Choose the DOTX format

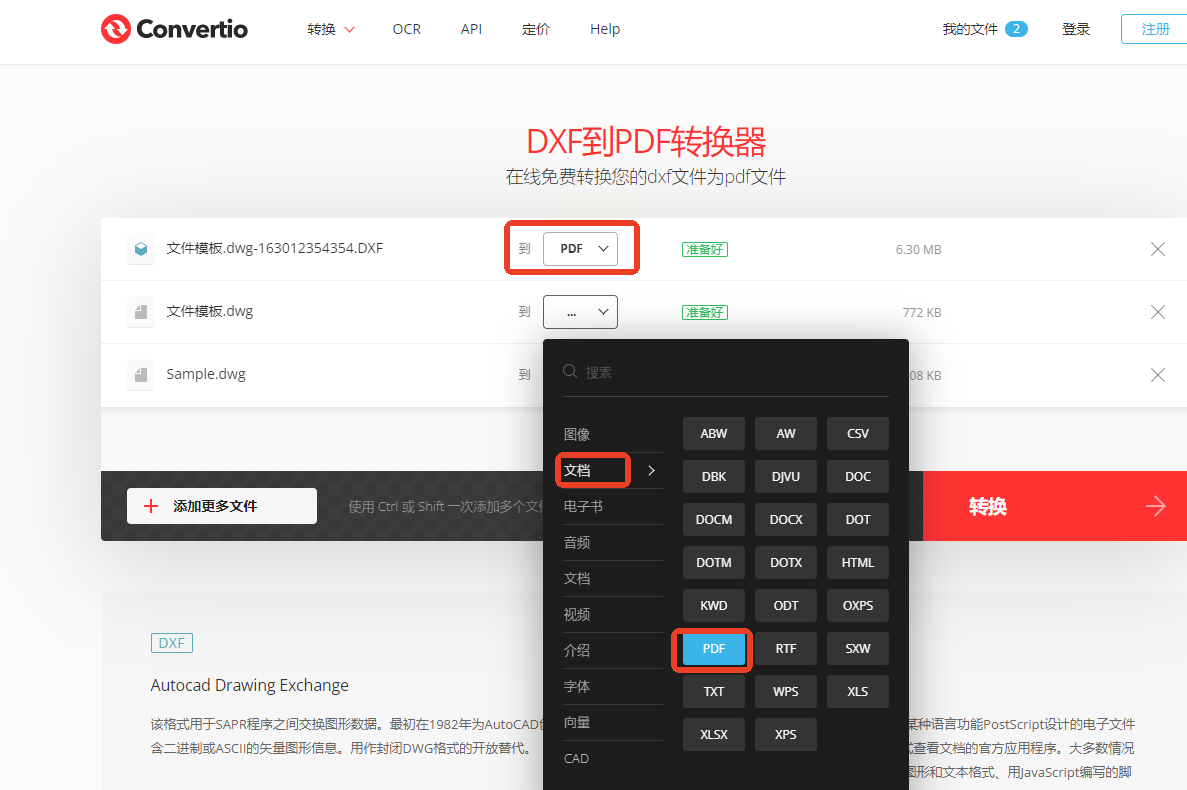pos(786,563)
